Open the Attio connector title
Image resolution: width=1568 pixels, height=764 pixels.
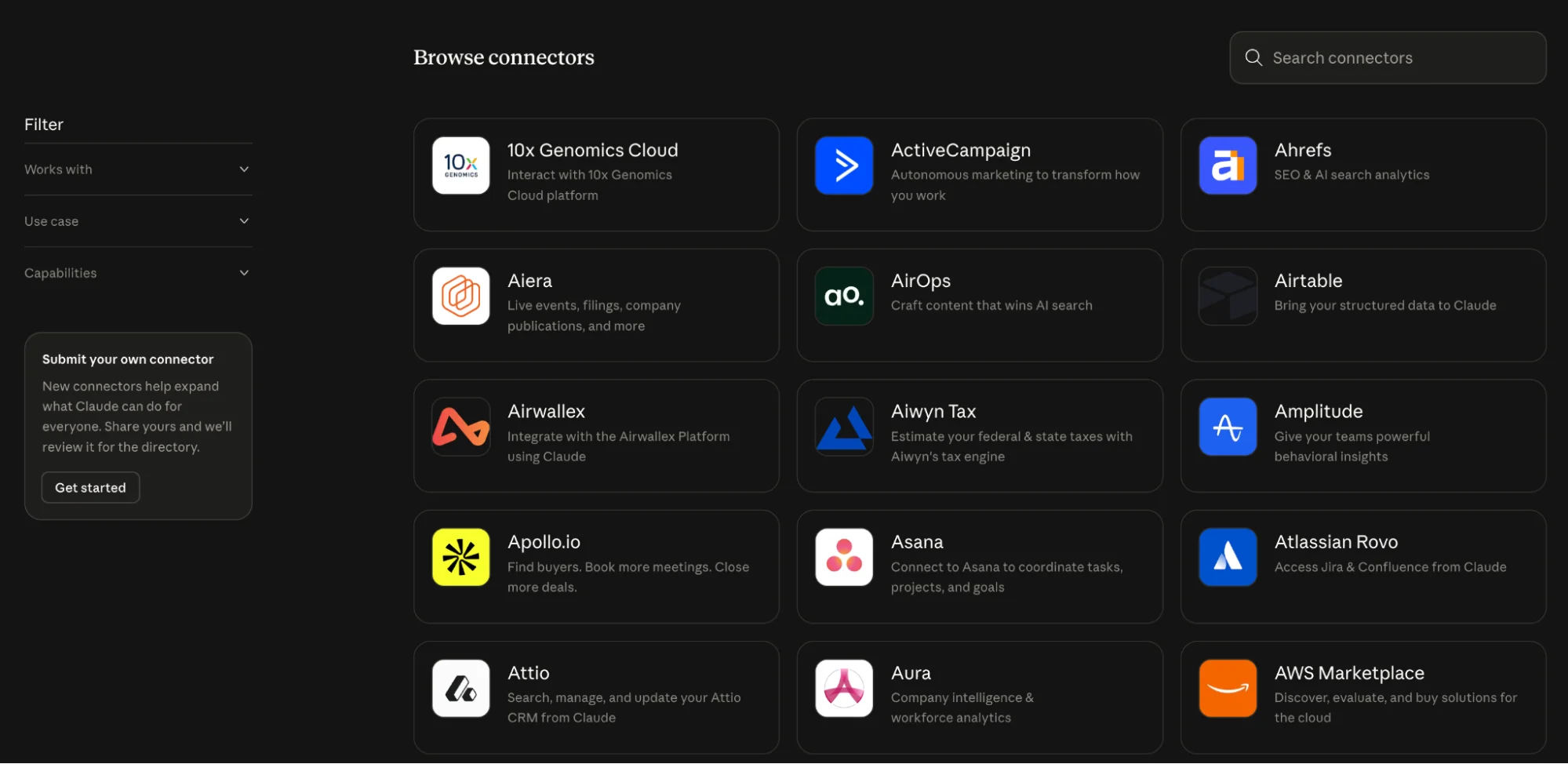tap(528, 673)
